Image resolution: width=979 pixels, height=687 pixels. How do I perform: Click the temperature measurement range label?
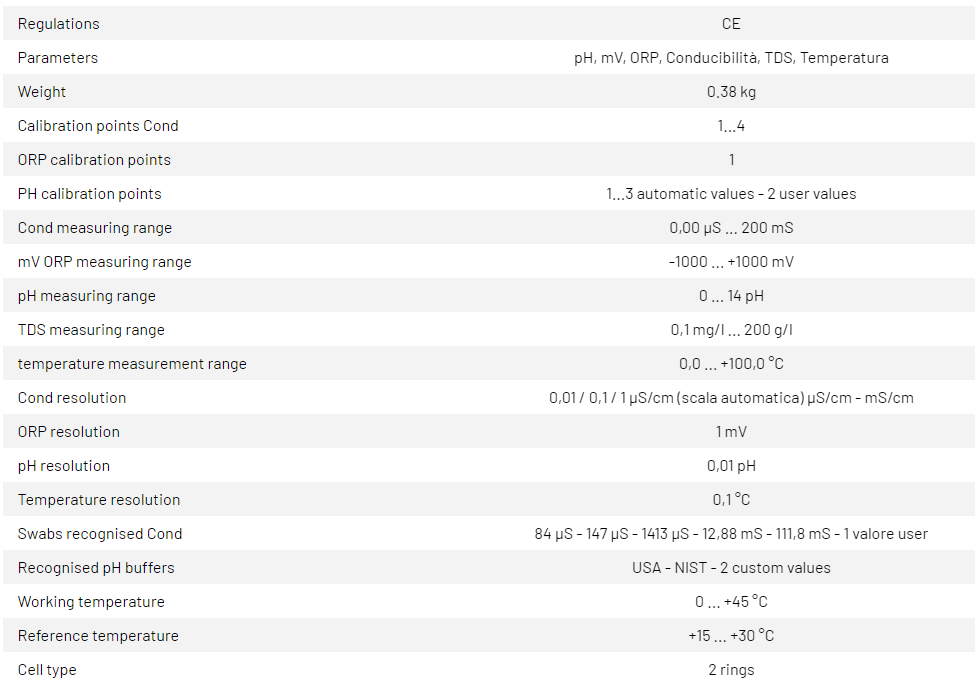[132, 364]
